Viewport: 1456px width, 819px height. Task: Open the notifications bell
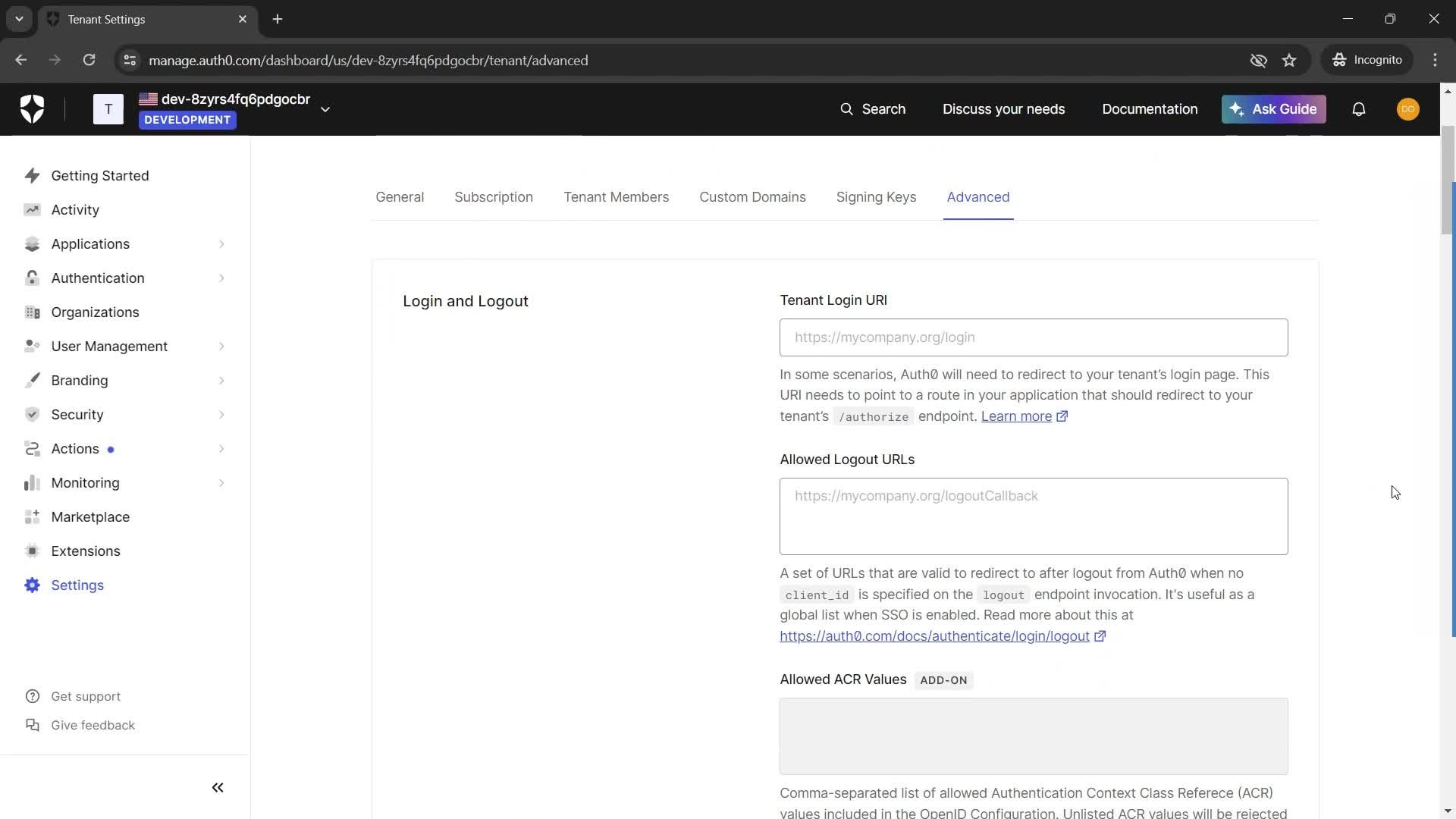click(1359, 109)
